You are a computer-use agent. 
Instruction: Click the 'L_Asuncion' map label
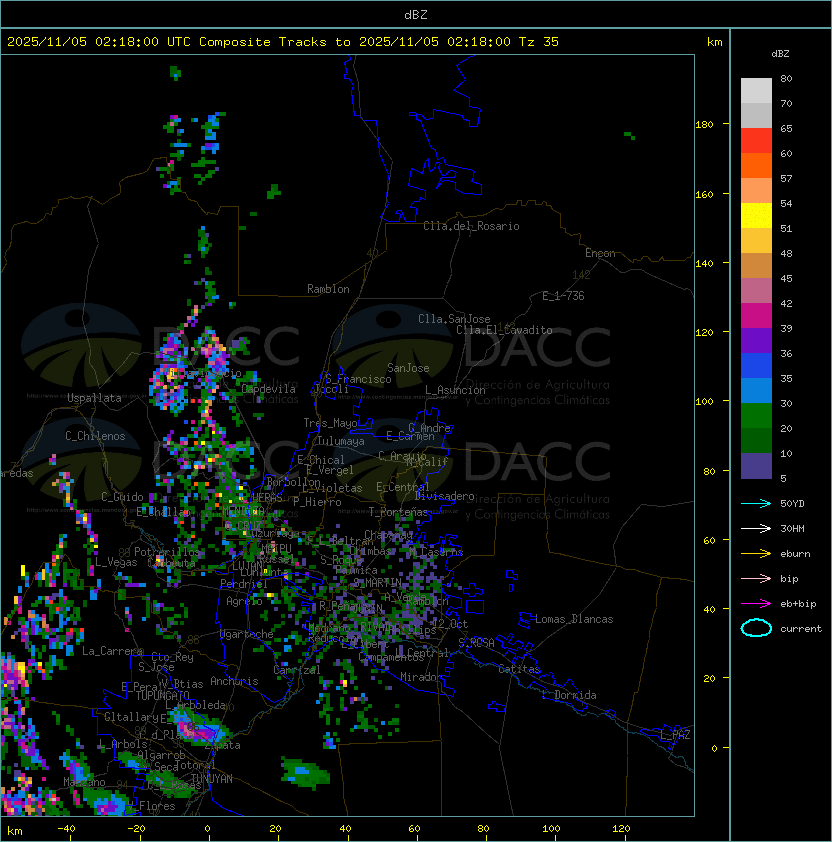coord(455,390)
